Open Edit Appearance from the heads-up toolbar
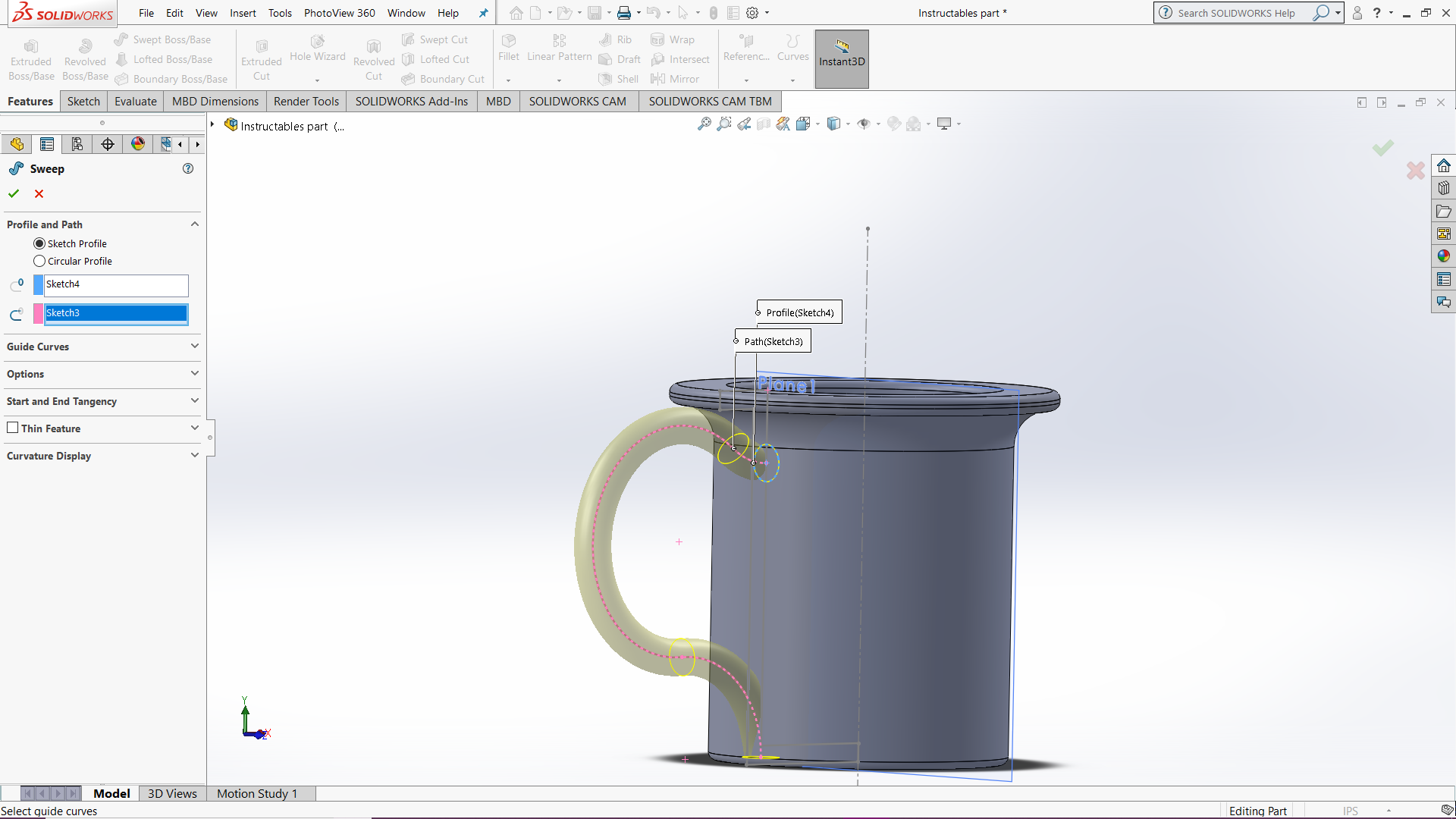 coord(893,124)
